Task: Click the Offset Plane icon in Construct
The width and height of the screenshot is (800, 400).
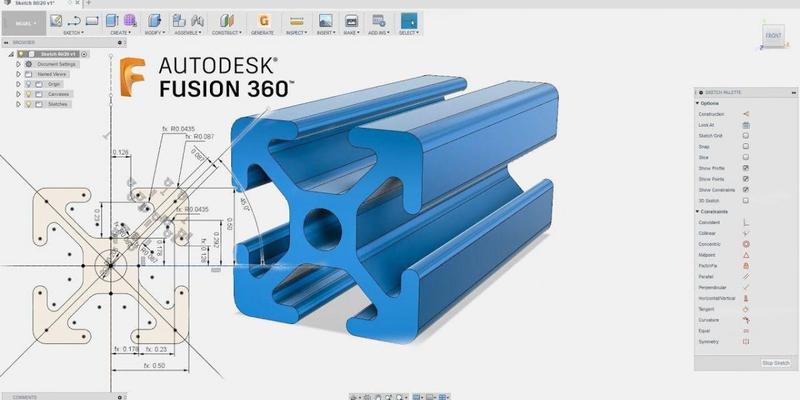Action: [227, 21]
